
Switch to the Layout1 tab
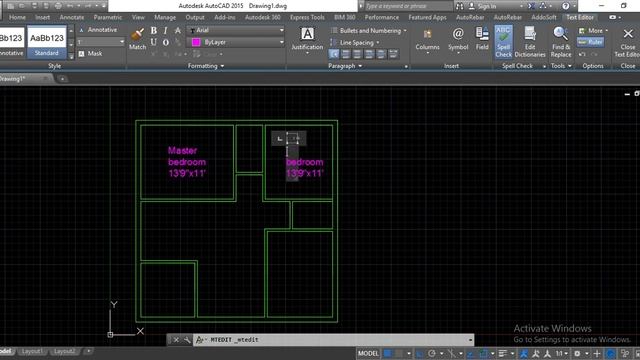tap(31, 351)
